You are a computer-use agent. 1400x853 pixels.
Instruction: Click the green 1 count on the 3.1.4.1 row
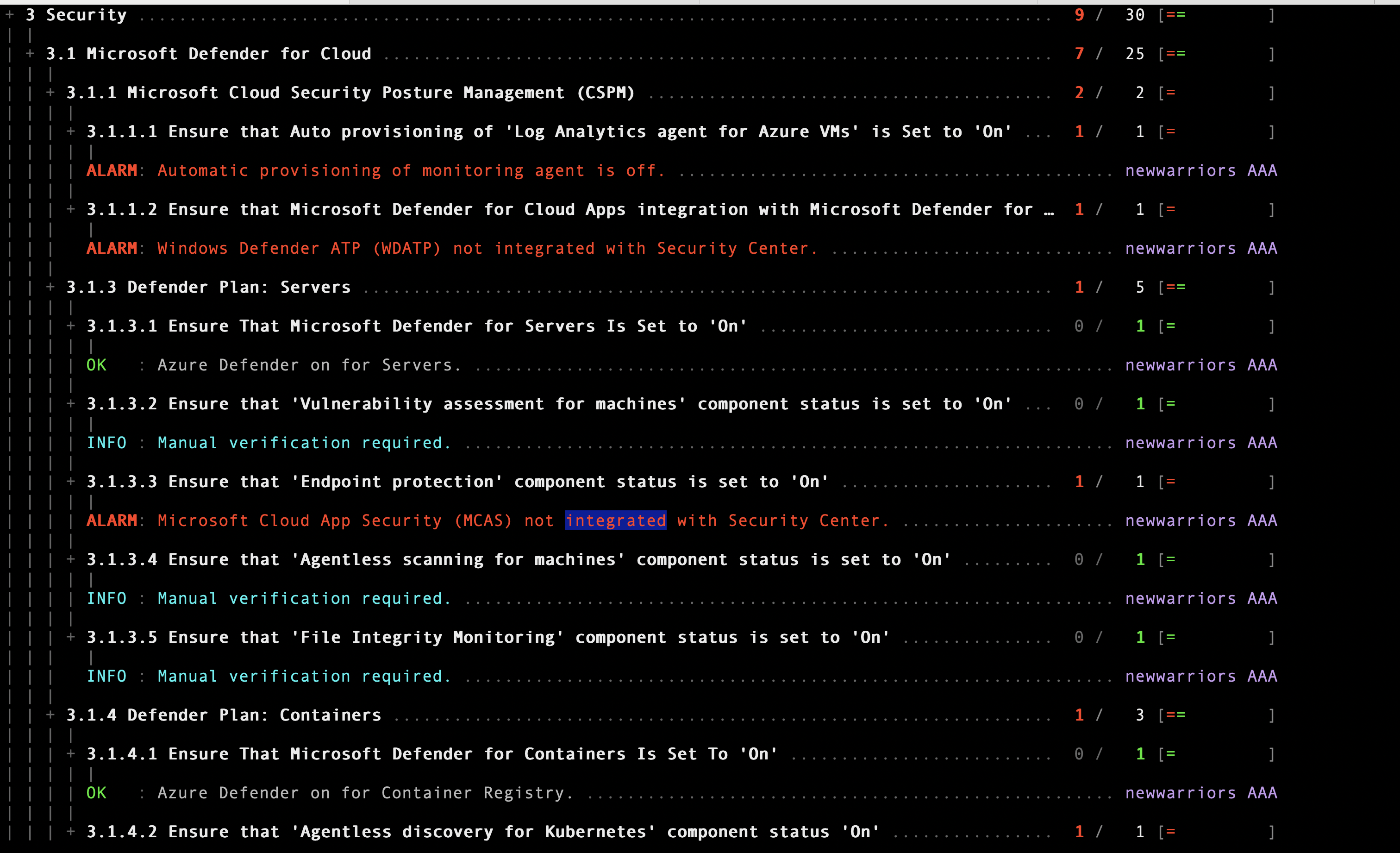coord(1140,754)
